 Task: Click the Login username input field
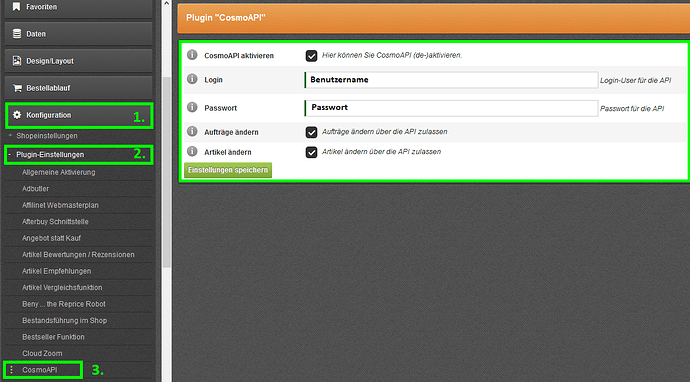pos(451,80)
